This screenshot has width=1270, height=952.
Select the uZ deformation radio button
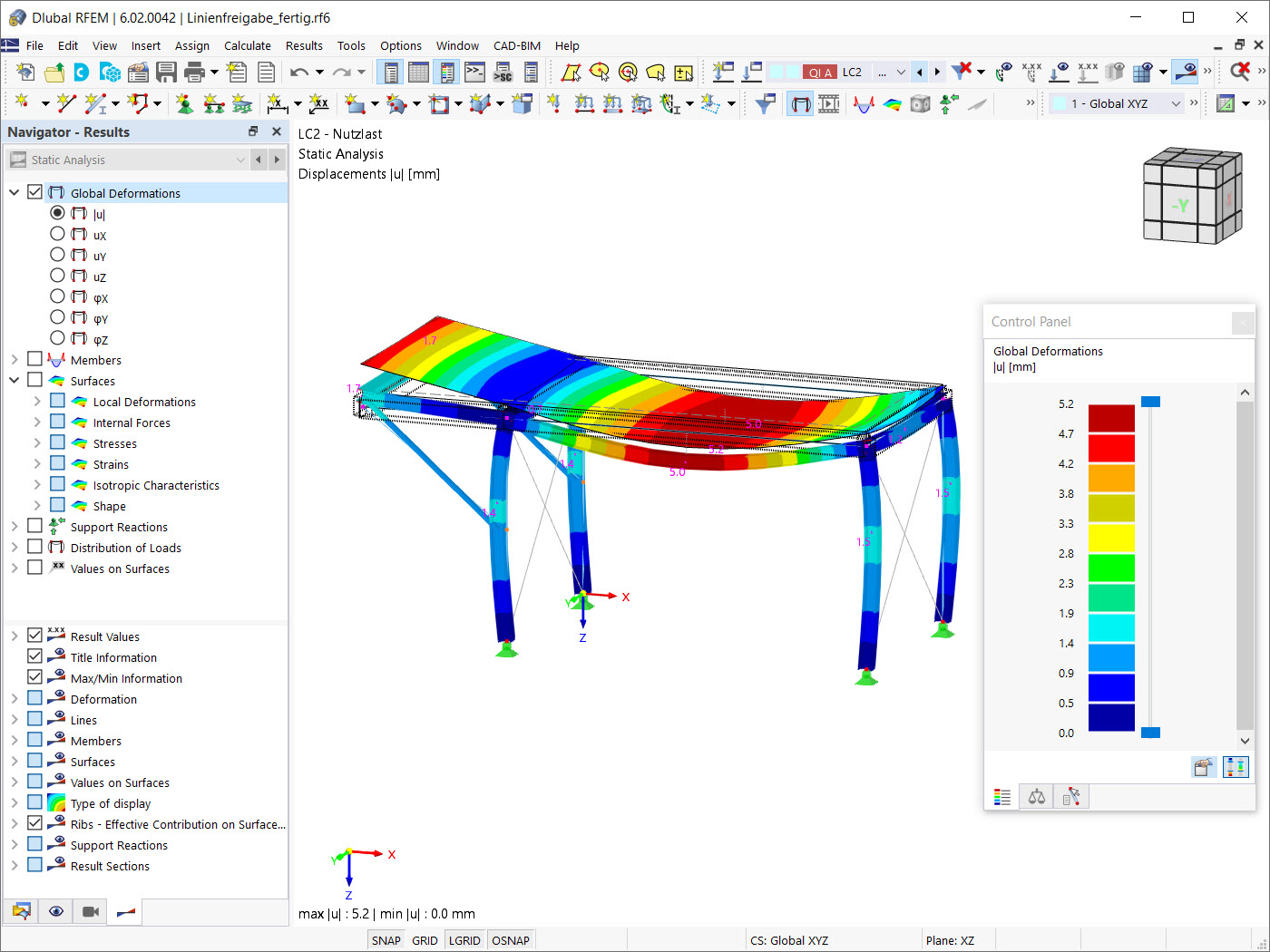(57, 276)
